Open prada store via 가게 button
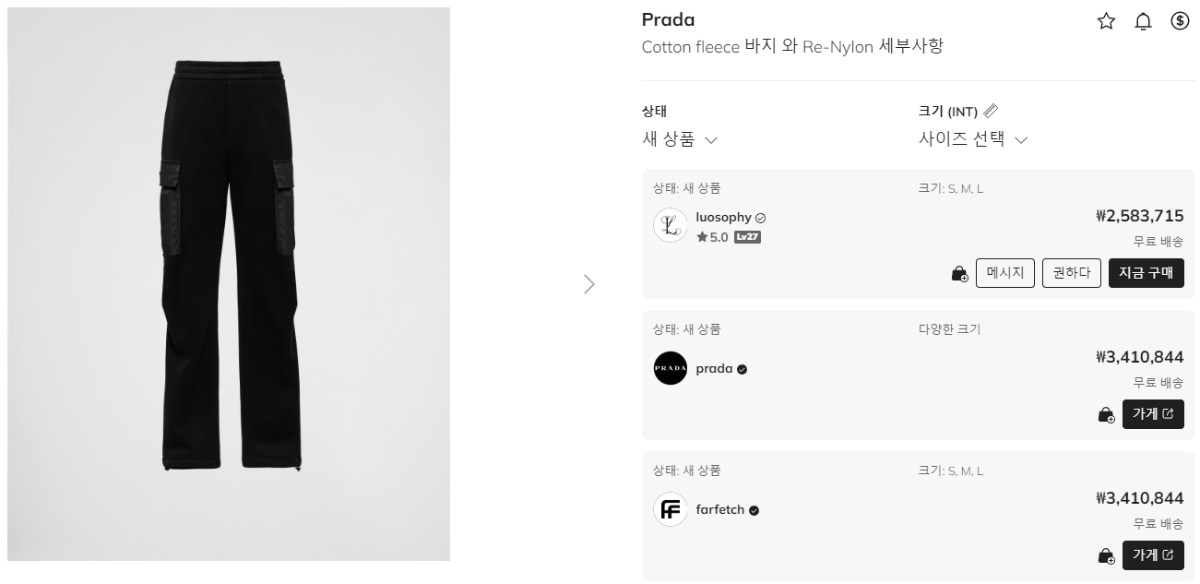The width and height of the screenshot is (1200, 584). click(1153, 414)
